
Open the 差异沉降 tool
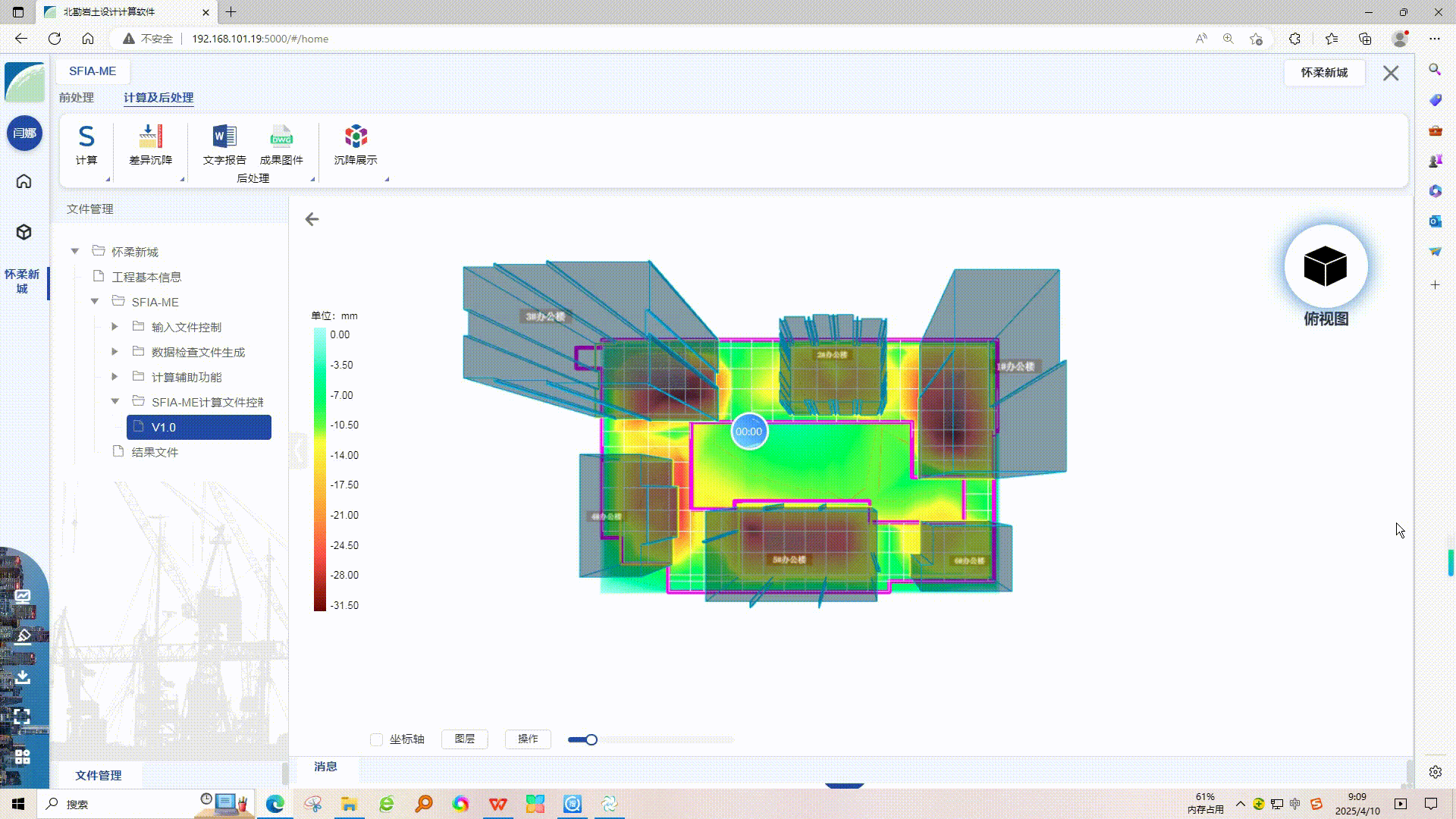point(150,137)
